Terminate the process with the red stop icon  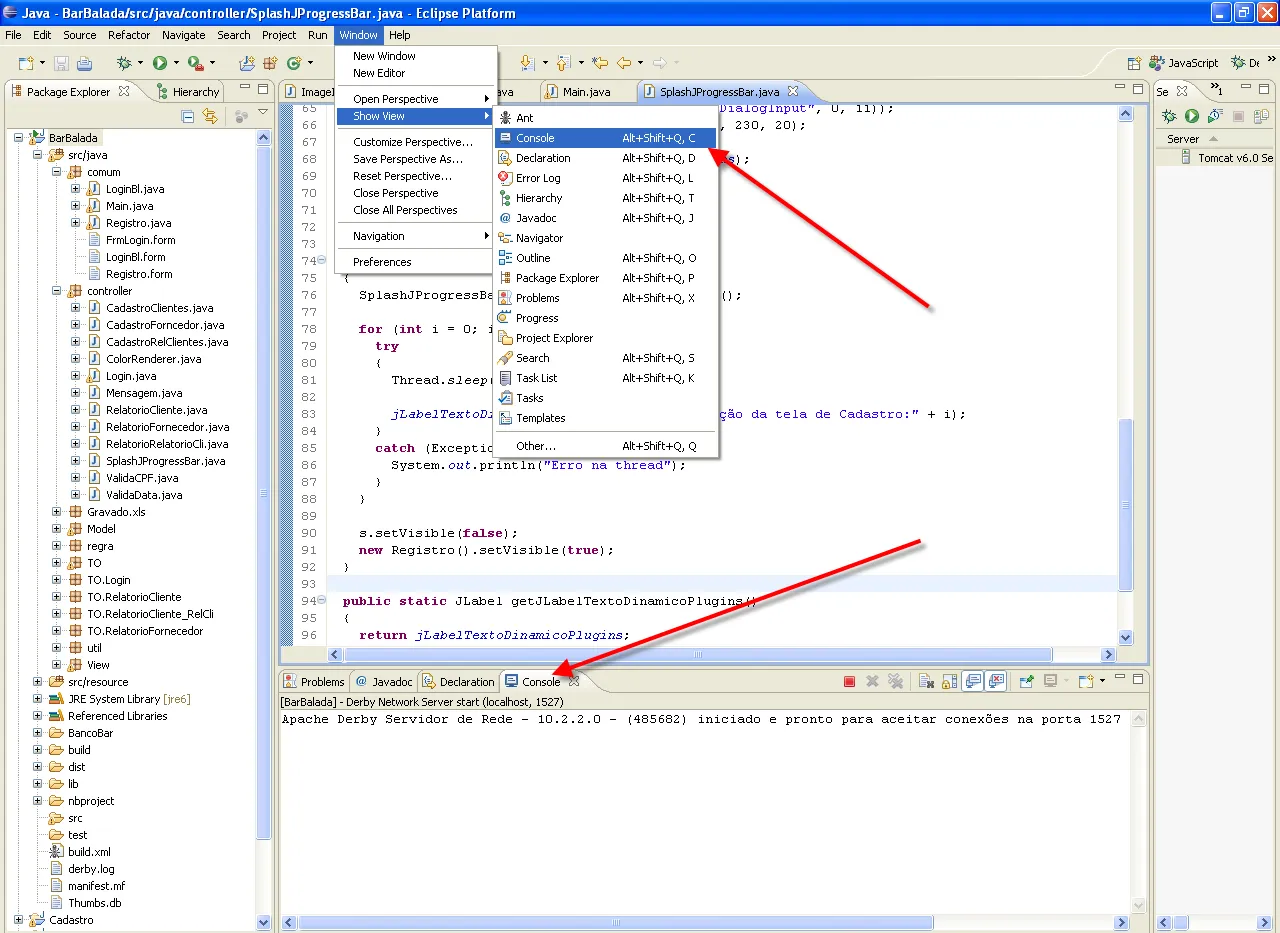point(849,682)
